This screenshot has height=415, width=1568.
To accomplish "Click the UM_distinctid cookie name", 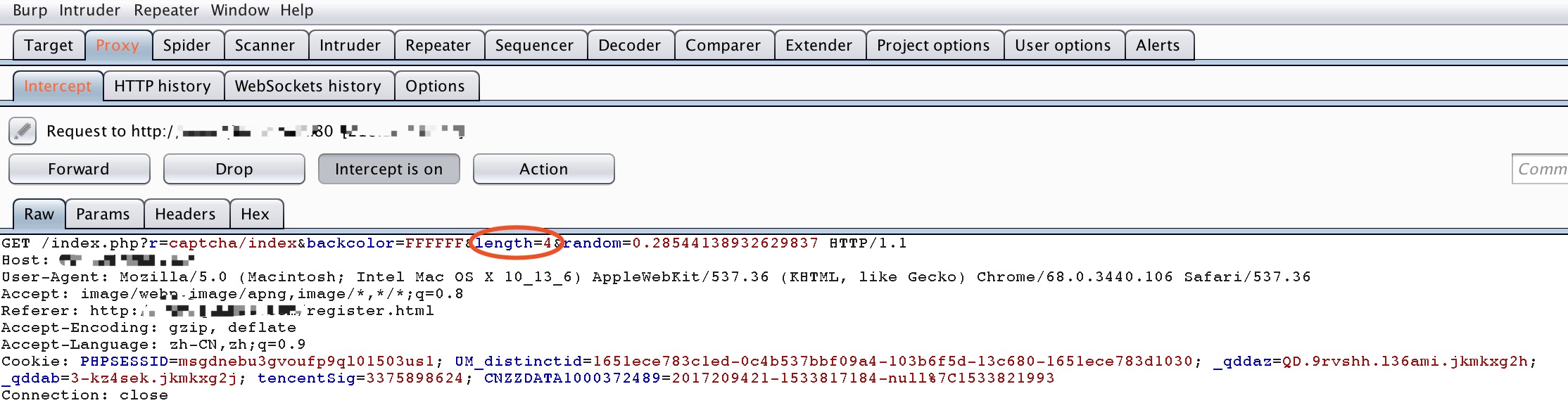I will tap(519, 362).
